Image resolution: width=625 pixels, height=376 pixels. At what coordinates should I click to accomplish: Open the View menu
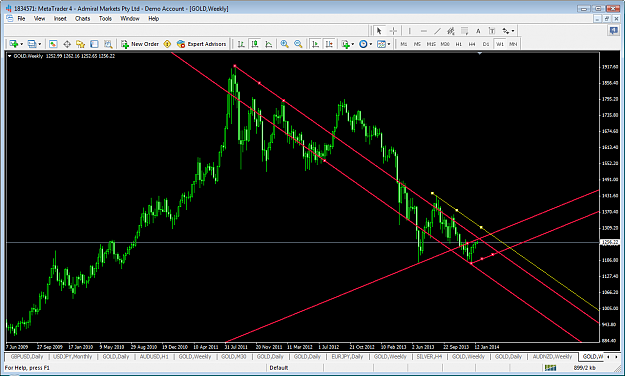point(39,18)
